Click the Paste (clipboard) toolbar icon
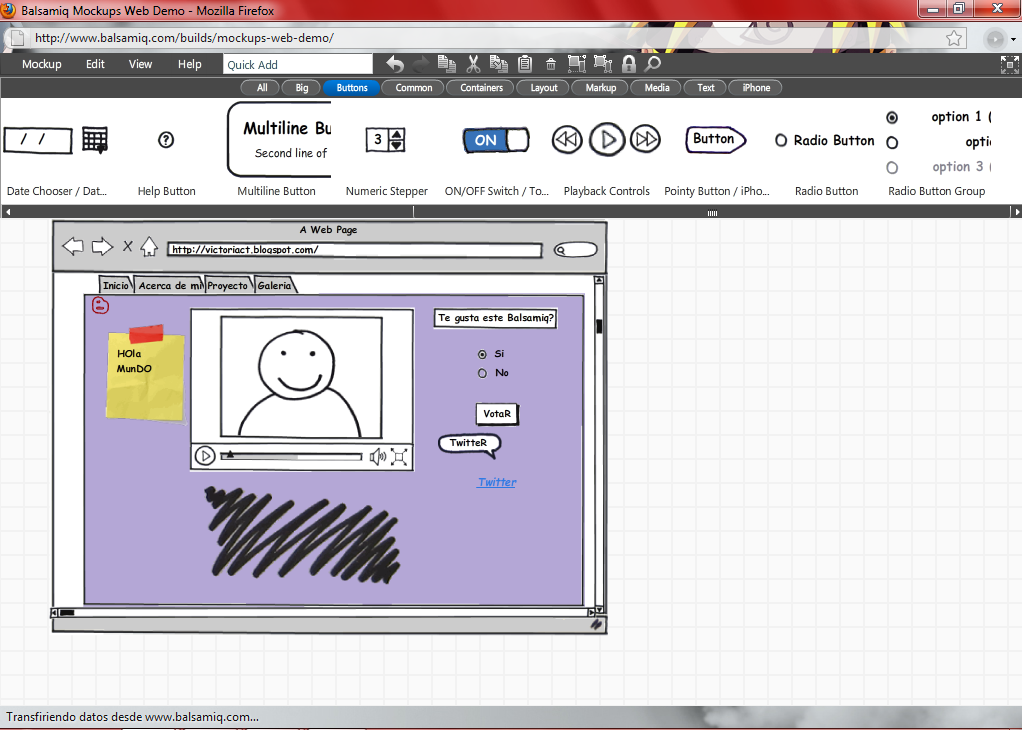The image size is (1022, 730). point(524,63)
